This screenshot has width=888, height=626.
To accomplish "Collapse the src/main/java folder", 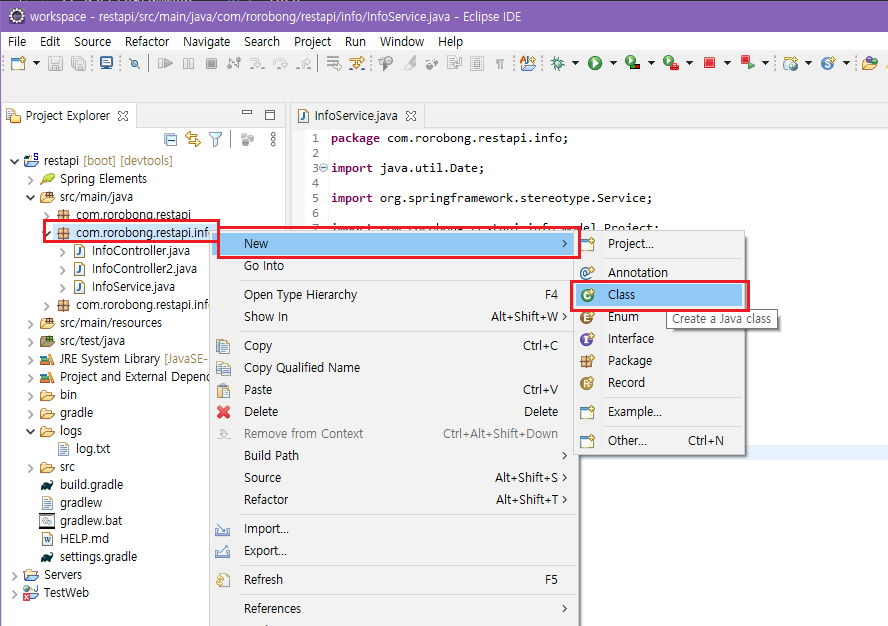I will click(x=31, y=198).
